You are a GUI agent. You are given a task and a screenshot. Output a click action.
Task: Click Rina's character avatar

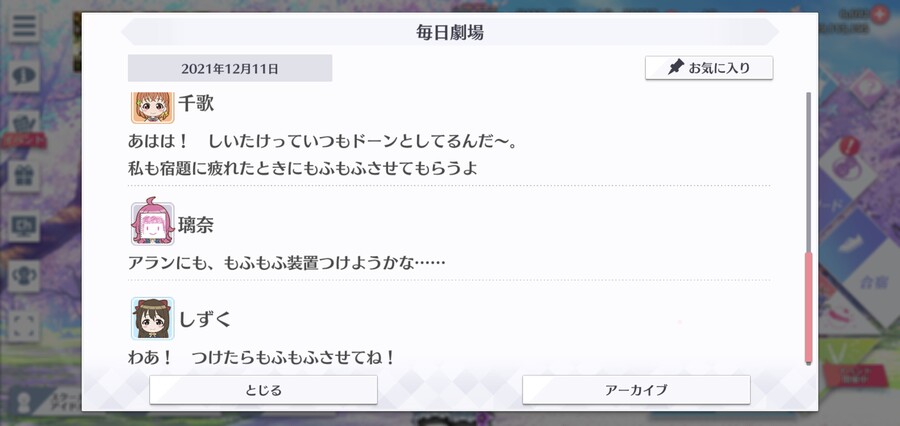[153, 224]
